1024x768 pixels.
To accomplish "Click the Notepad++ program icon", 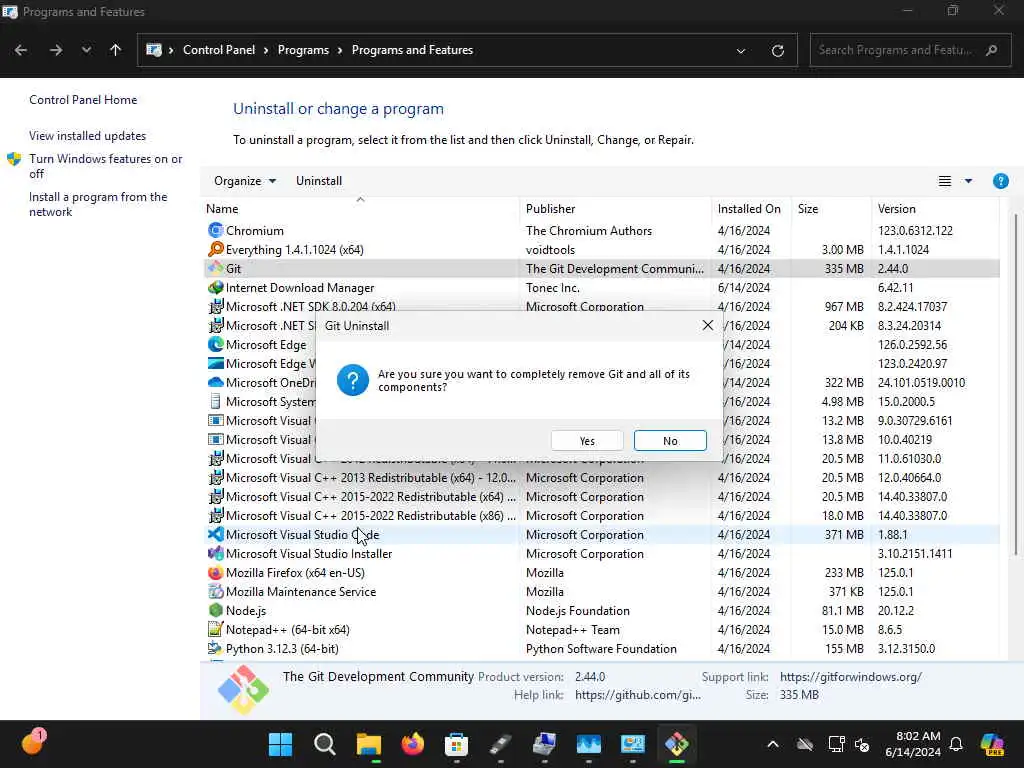I will click(x=216, y=629).
